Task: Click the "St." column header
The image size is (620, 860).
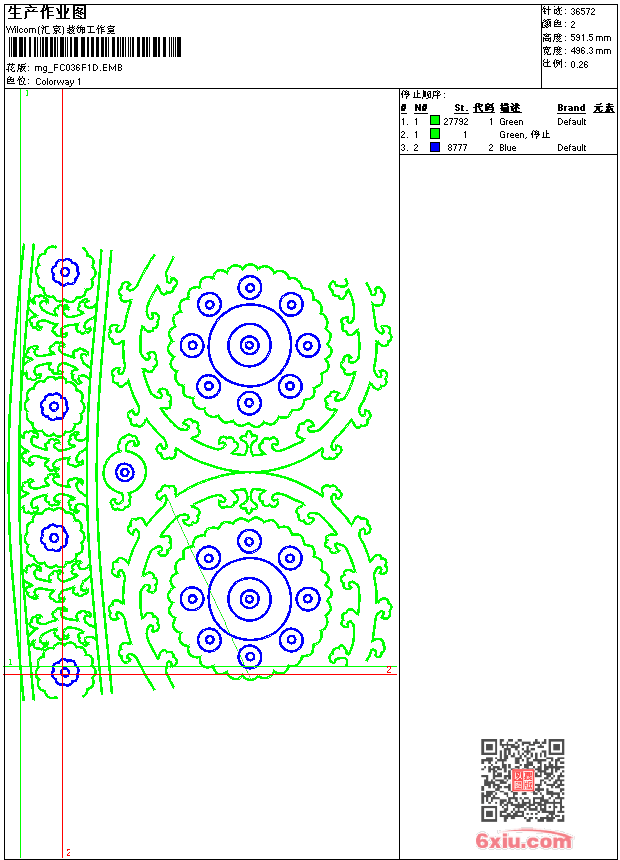Action: pos(461,108)
